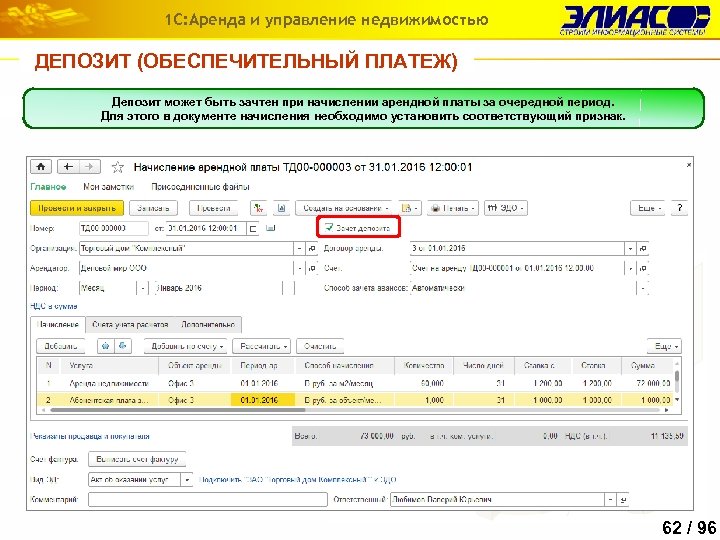Click the Количество column header

[424, 366]
